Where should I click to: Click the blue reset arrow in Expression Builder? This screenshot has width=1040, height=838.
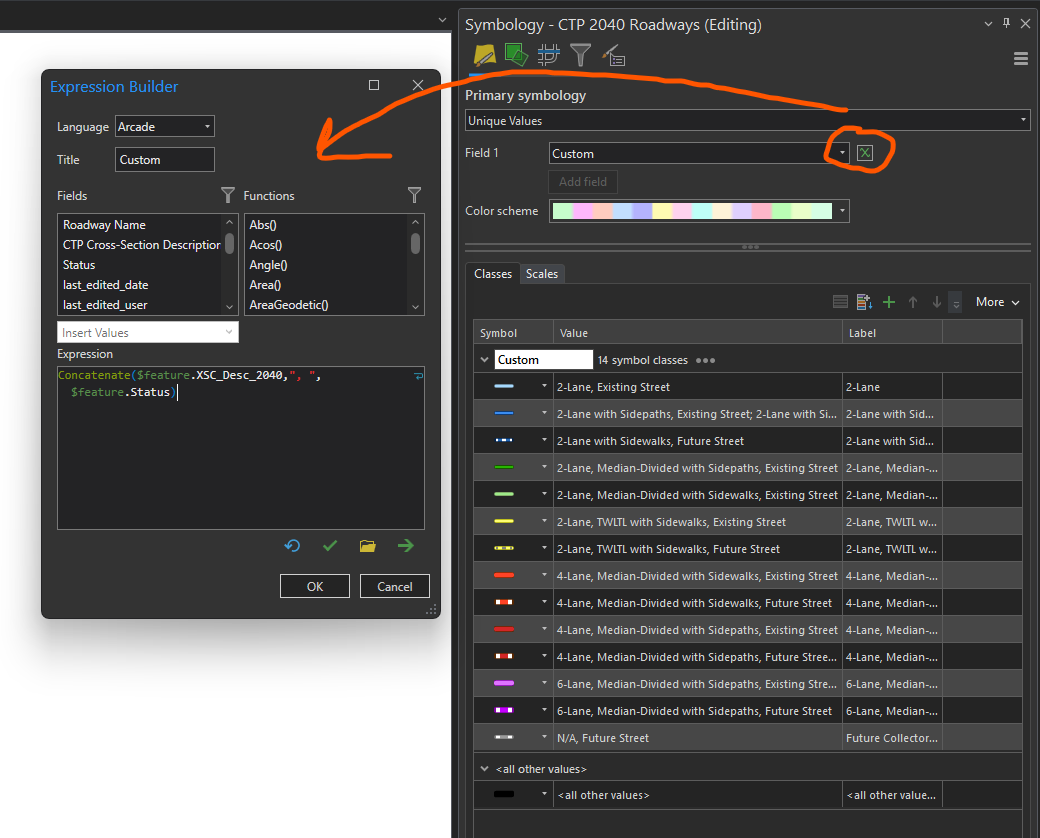pos(292,545)
